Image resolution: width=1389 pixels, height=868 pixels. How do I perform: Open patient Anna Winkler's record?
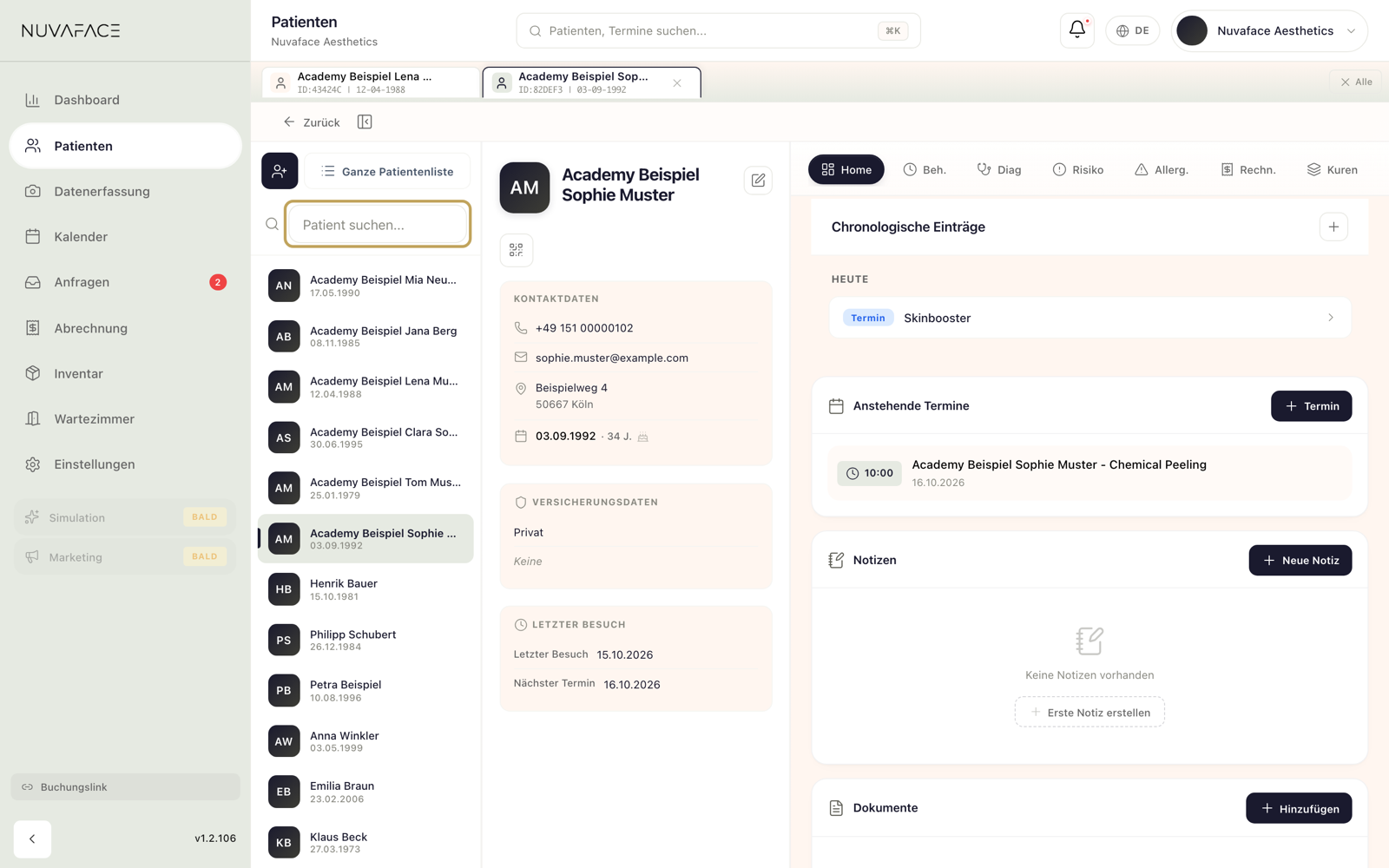pos(365,741)
